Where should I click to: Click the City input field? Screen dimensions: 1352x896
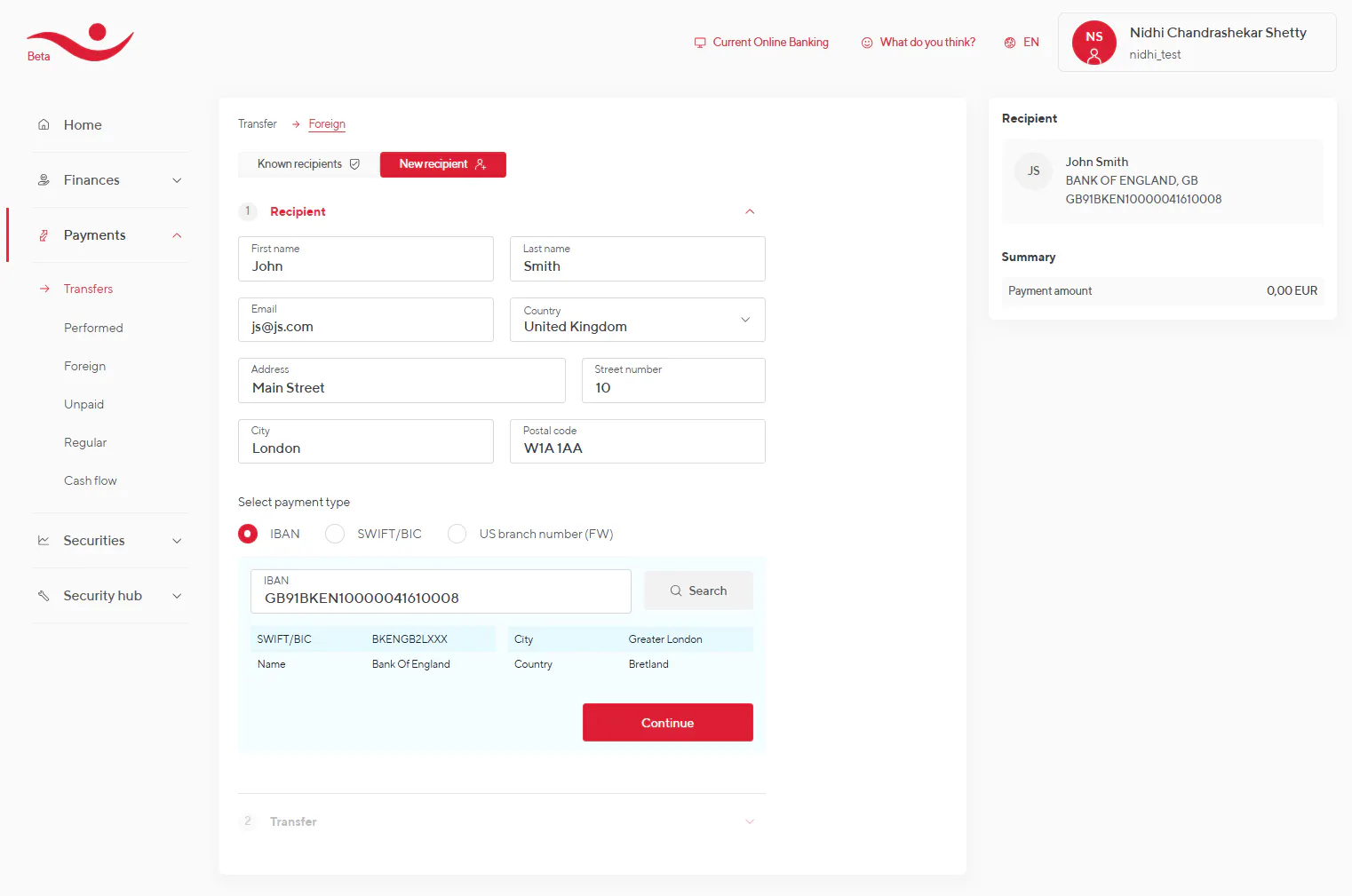pyautogui.click(x=366, y=441)
